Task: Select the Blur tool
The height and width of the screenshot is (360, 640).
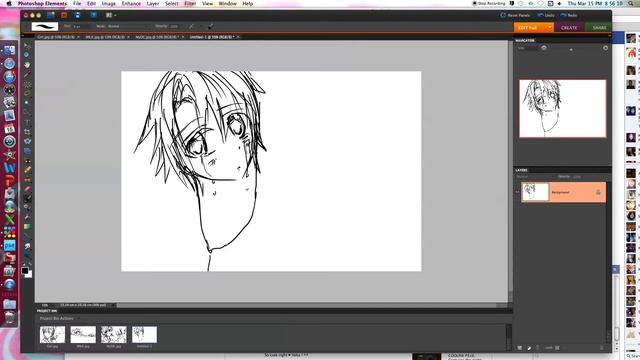Action: tap(27, 246)
